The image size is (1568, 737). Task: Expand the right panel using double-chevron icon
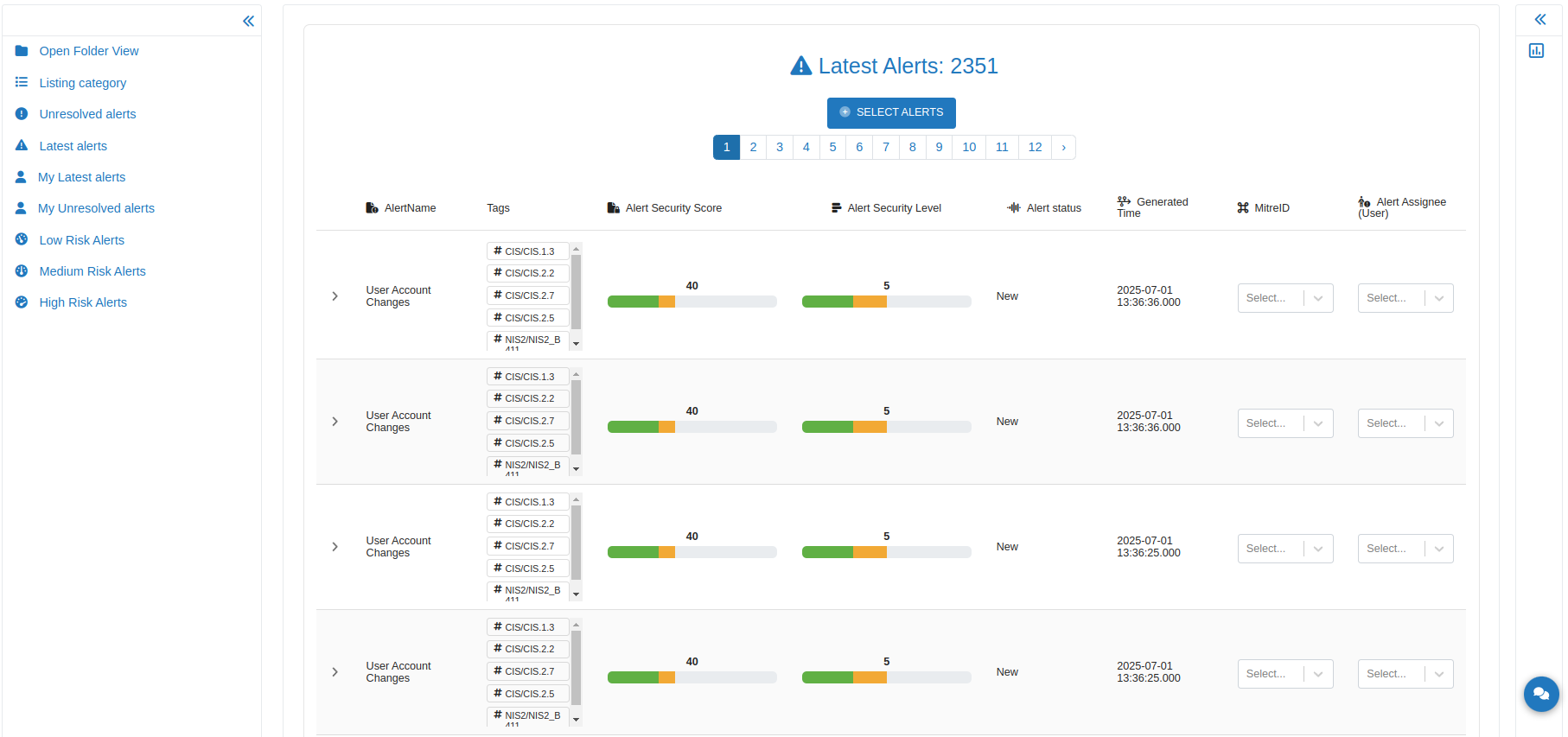[1539, 19]
